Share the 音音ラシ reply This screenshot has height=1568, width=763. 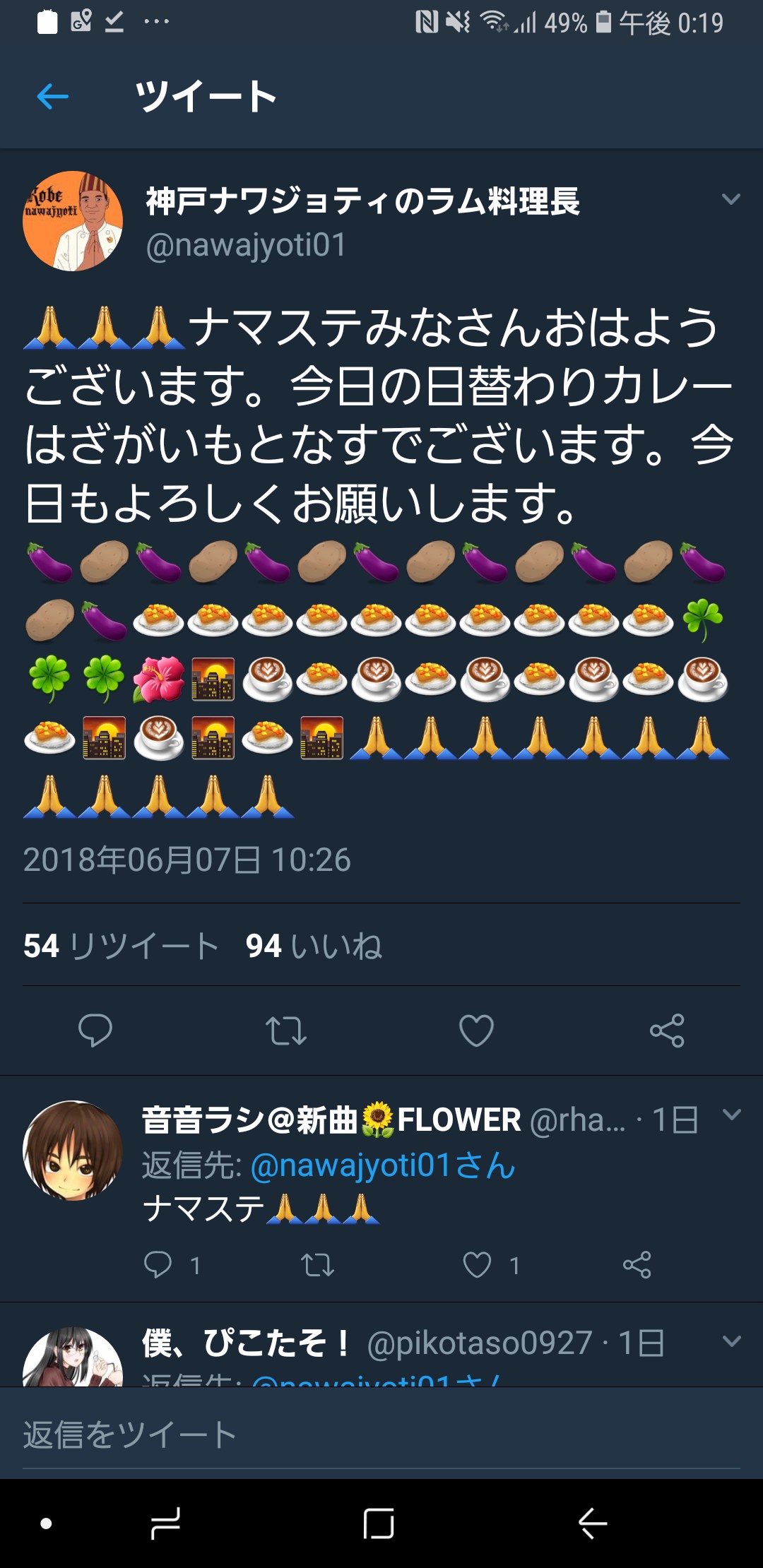point(637,1264)
